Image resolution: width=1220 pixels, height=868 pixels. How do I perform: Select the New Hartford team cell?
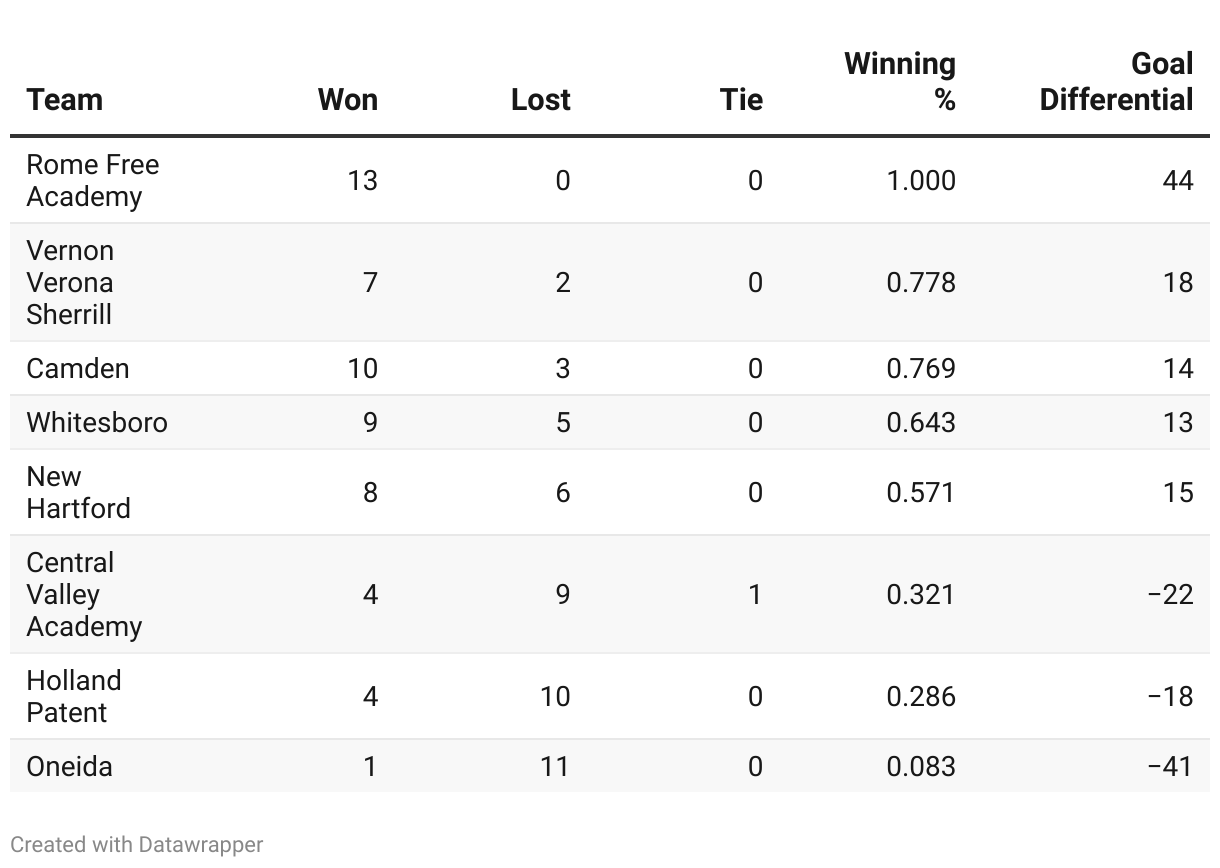[x=78, y=492]
